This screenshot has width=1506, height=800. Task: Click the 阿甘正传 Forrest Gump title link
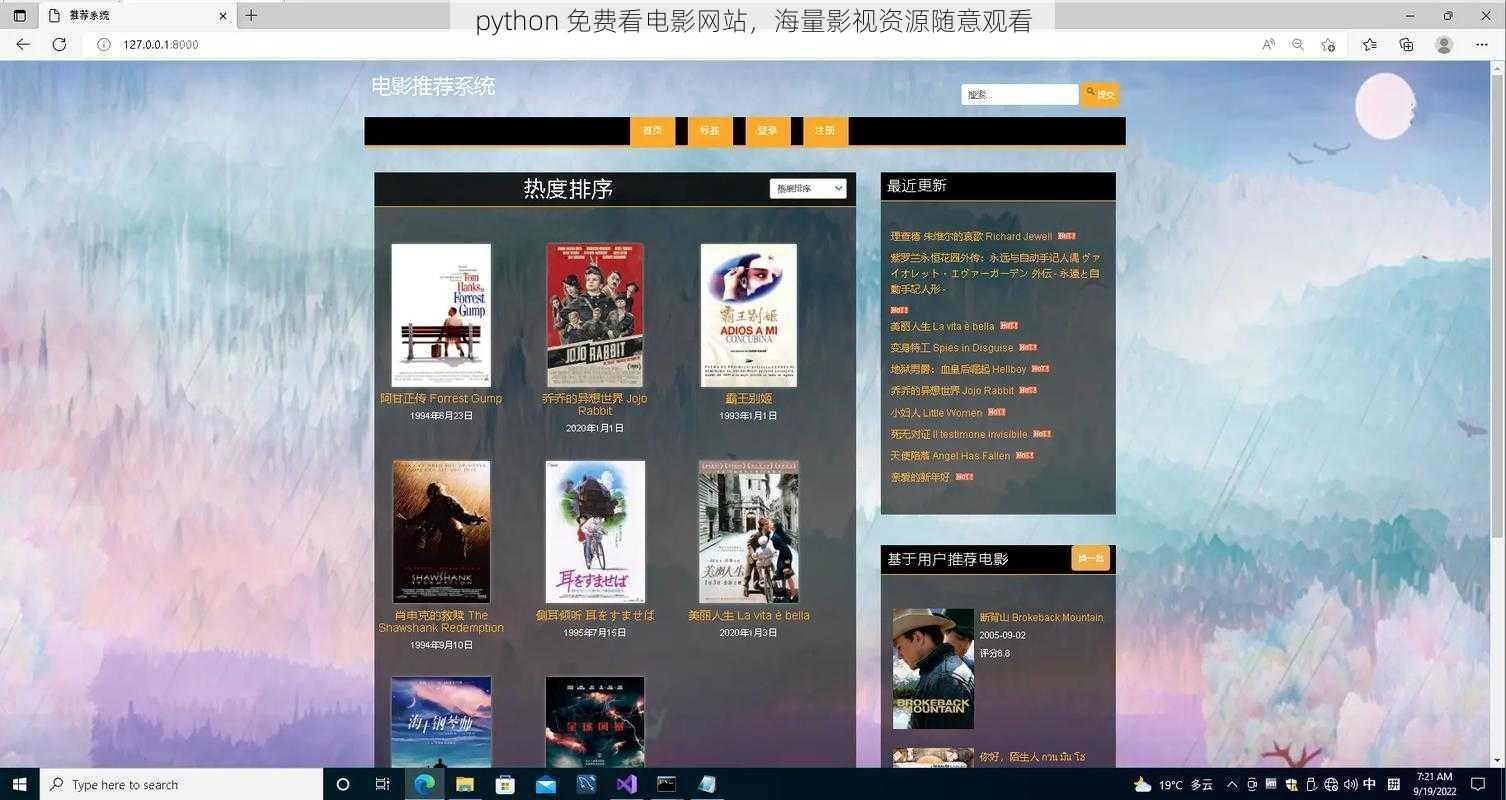pyautogui.click(x=441, y=398)
